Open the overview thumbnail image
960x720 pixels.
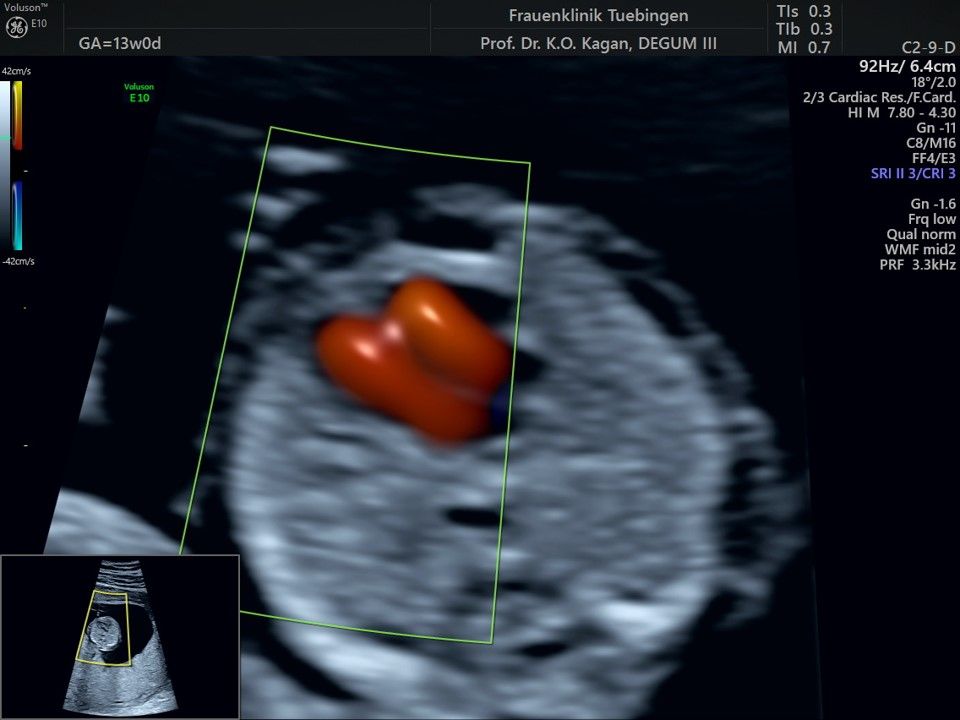120,637
